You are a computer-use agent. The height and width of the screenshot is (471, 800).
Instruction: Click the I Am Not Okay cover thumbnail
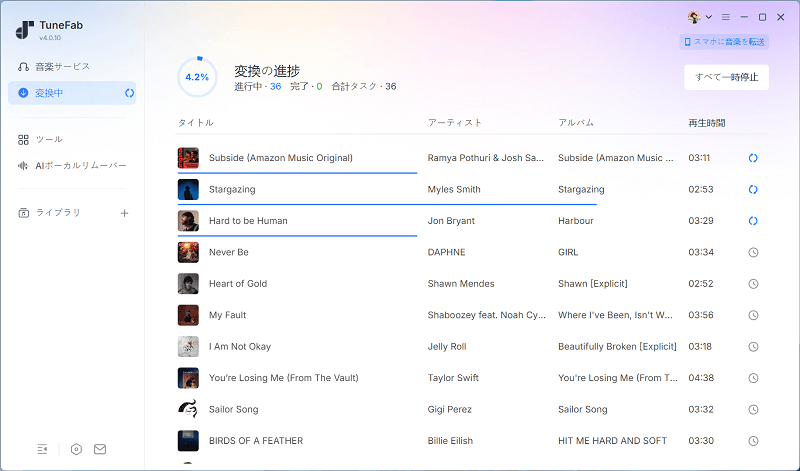tap(188, 346)
